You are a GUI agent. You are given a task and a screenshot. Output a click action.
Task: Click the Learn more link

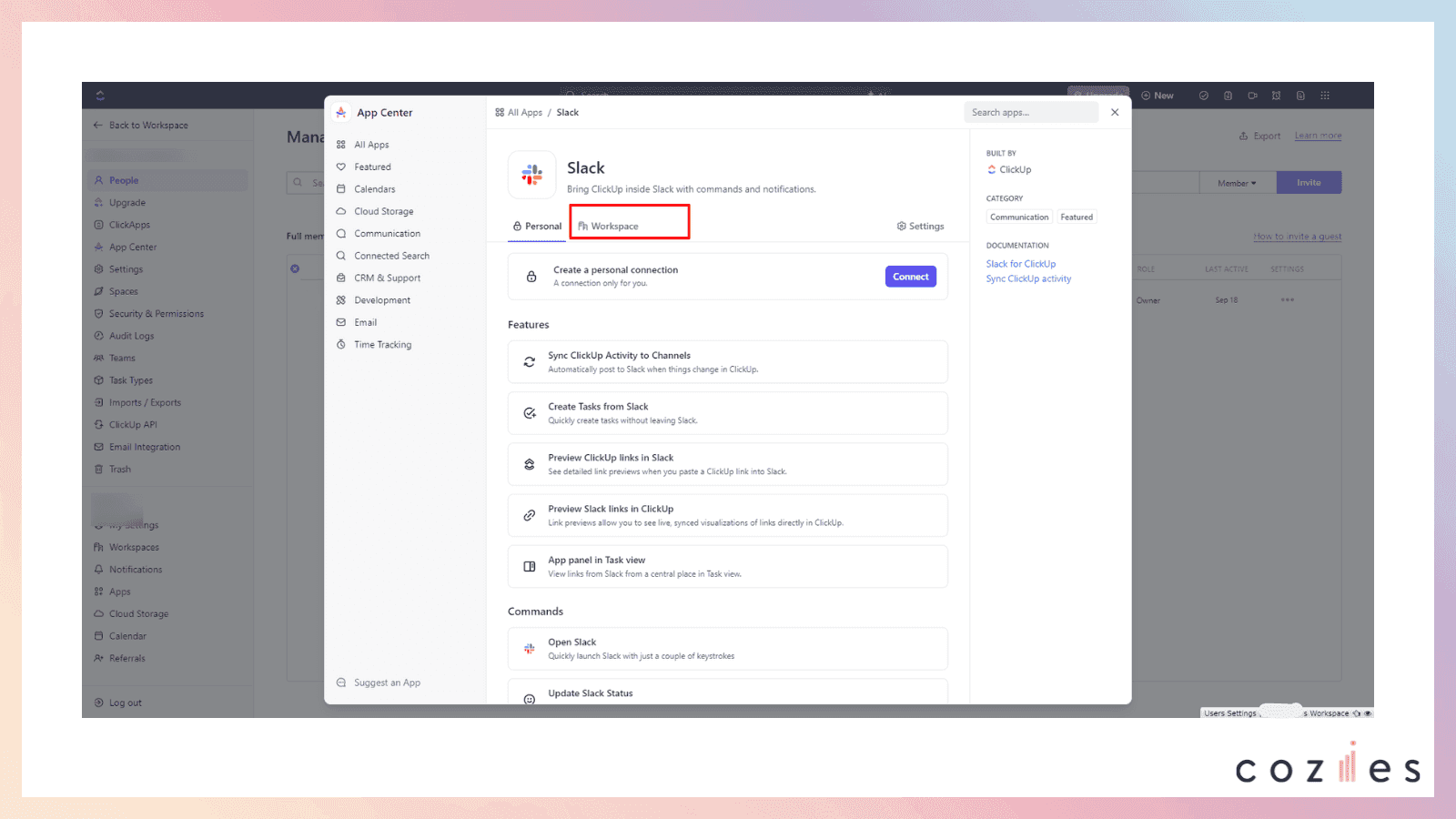point(1318,136)
